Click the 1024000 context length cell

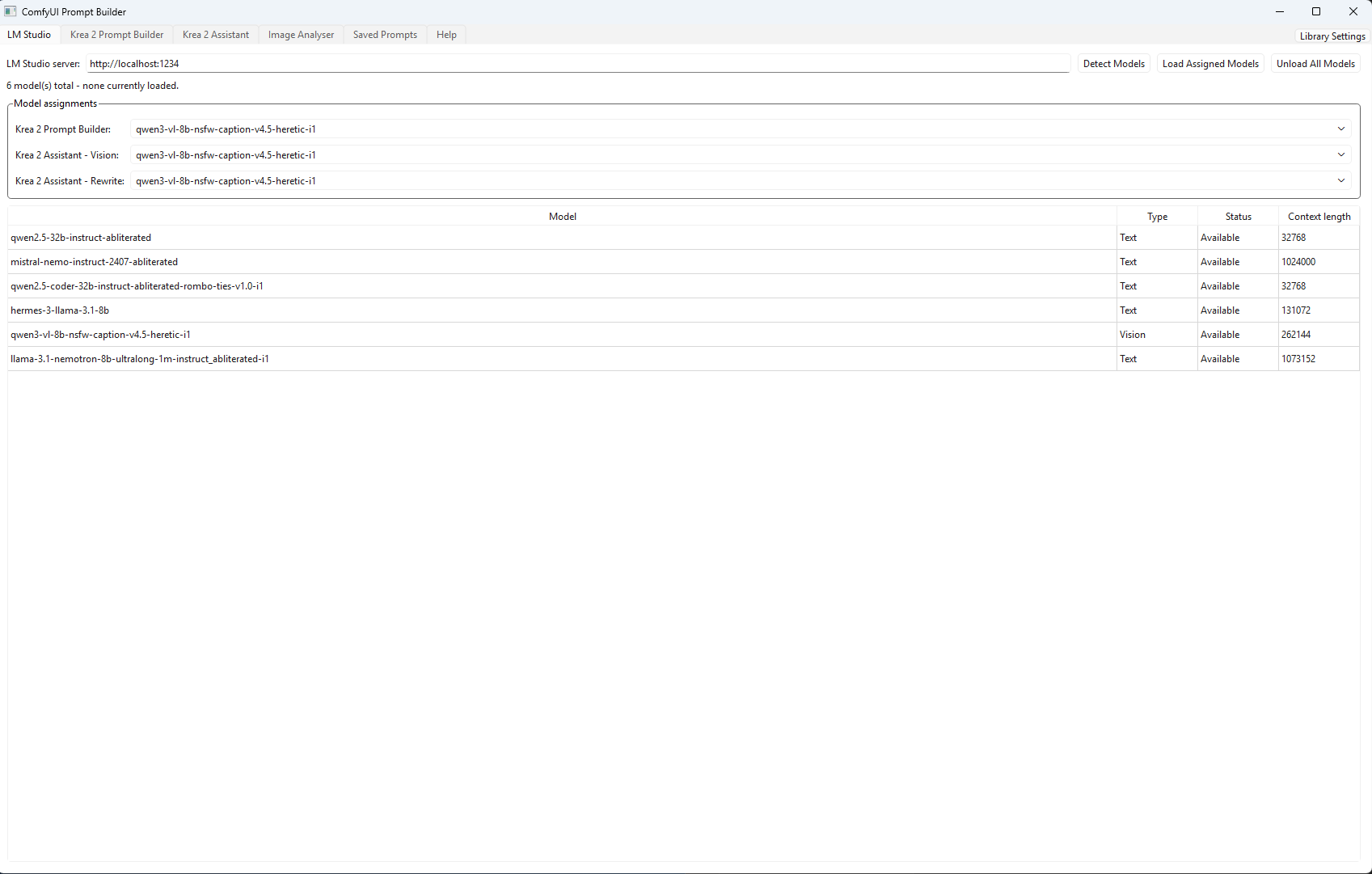(x=1319, y=262)
